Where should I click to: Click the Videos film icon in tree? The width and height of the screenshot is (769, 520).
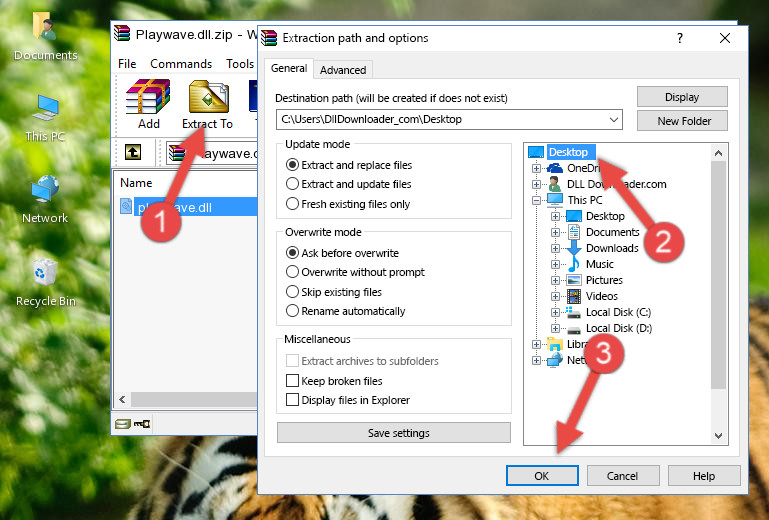(x=574, y=296)
